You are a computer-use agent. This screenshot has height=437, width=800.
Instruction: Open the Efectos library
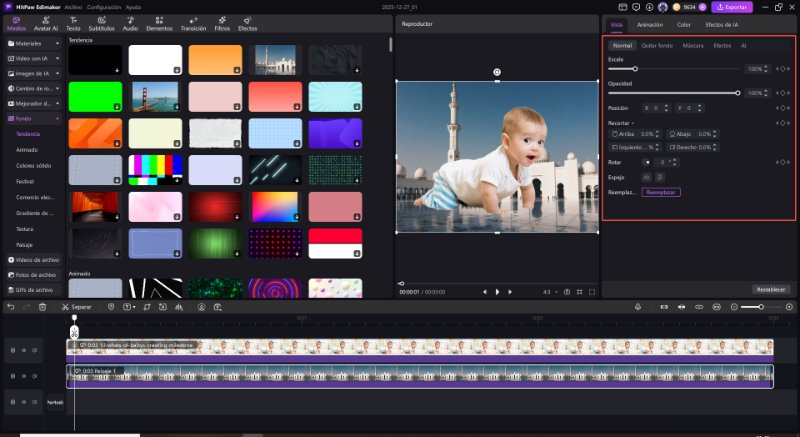coord(247,24)
